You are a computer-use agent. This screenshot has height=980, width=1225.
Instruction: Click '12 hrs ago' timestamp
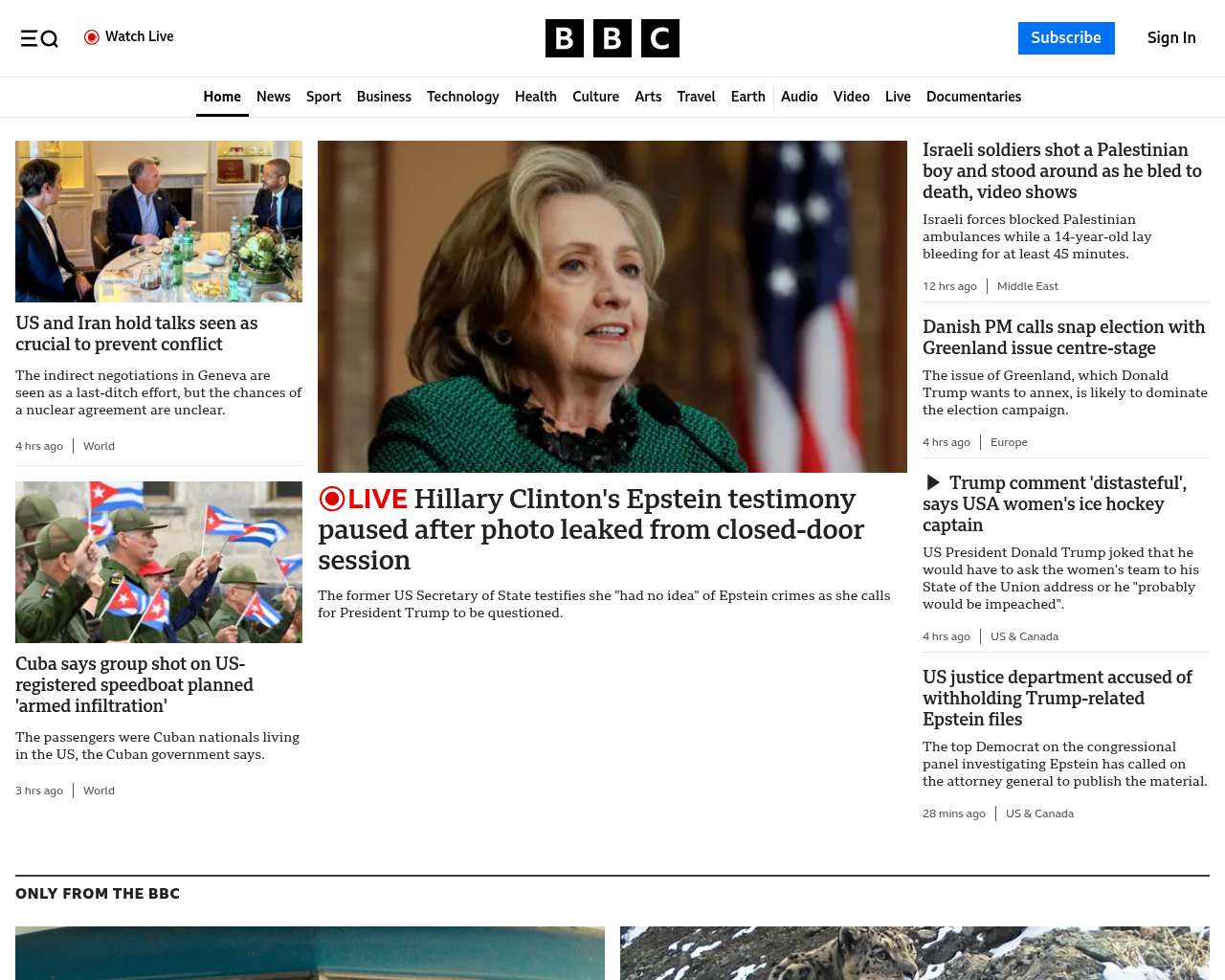pyautogui.click(x=949, y=286)
